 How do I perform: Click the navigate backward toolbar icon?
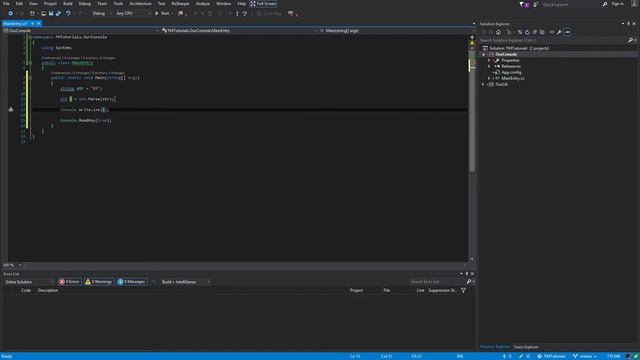pos(10,13)
